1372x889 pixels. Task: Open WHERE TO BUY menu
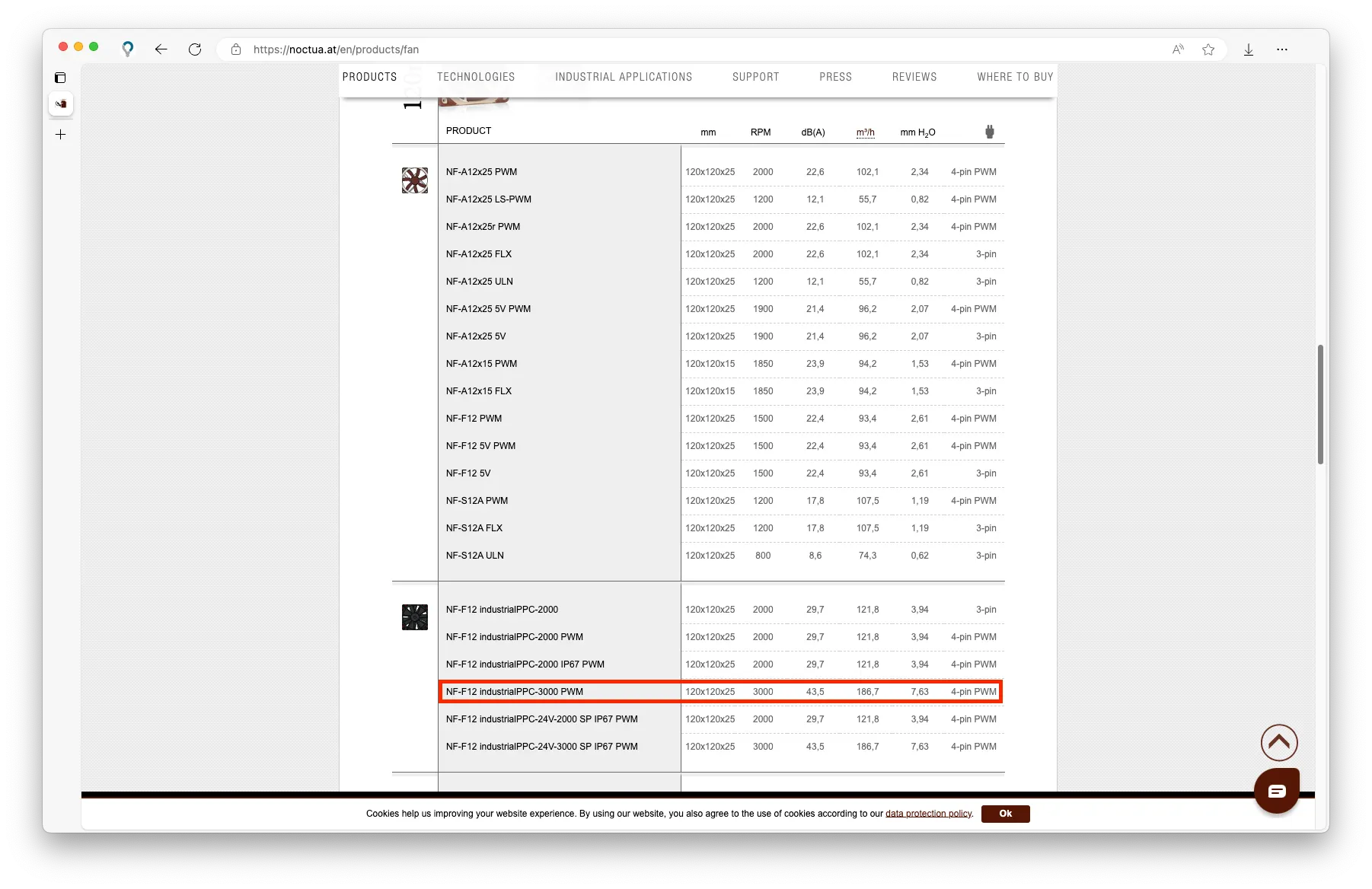coord(1015,77)
